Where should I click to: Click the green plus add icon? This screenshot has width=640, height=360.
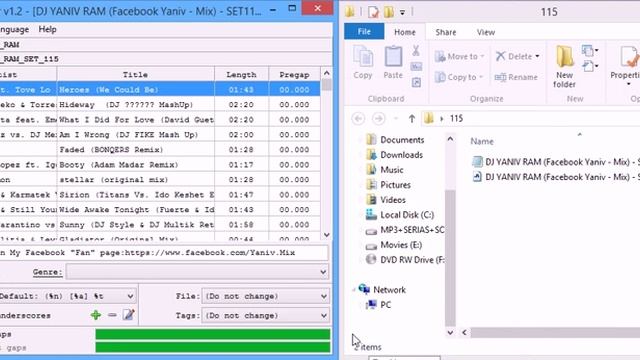(x=96, y=315)
